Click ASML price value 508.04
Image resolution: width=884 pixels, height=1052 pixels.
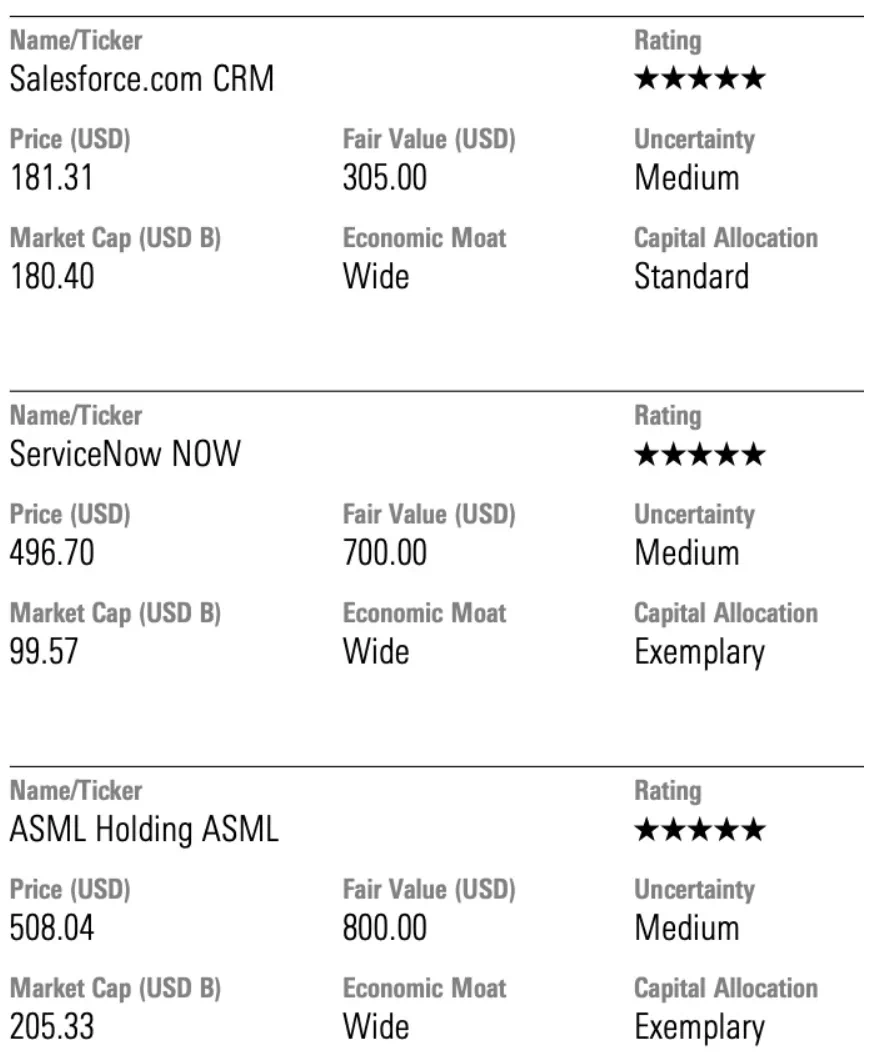point(52,928)
